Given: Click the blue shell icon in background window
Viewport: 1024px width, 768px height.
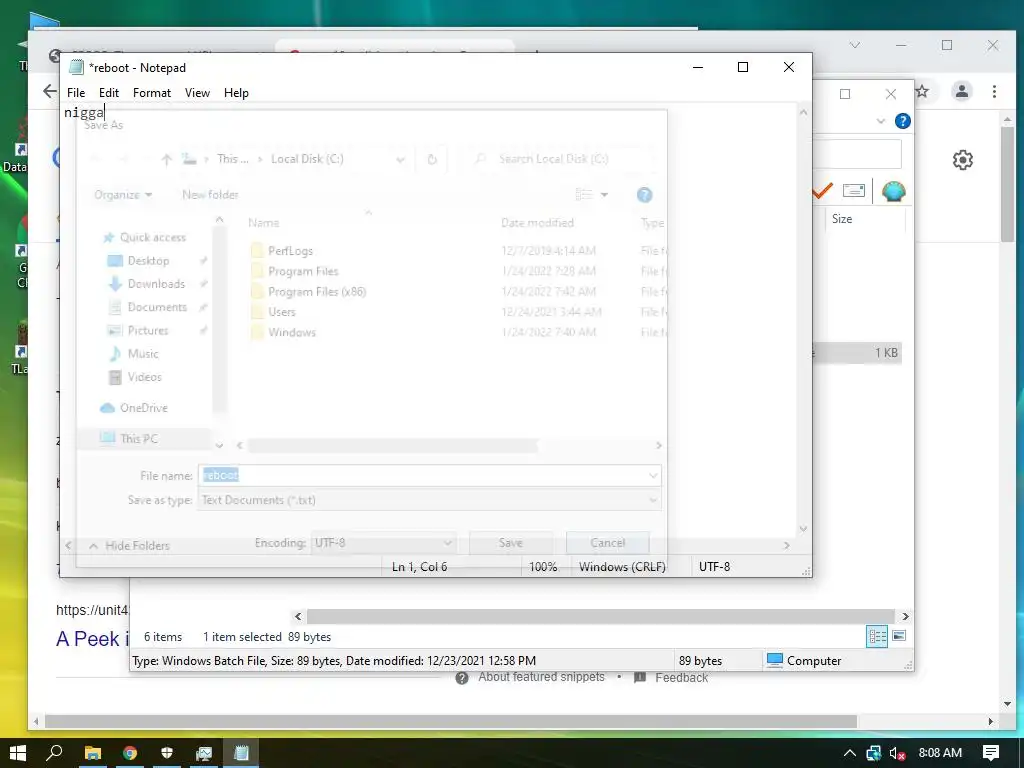Looking at the screenshot, I should [x=893, y=191].
